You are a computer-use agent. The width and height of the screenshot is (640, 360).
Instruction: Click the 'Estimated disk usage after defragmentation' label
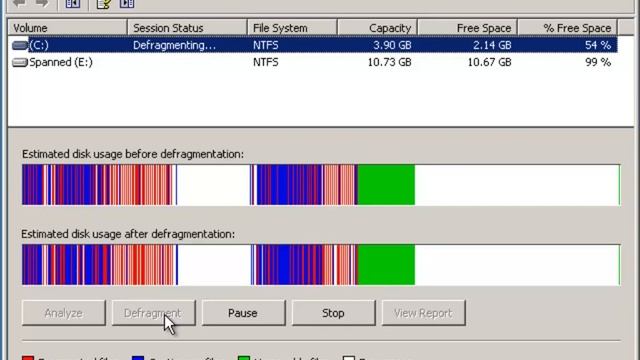(x=128, y=234)
